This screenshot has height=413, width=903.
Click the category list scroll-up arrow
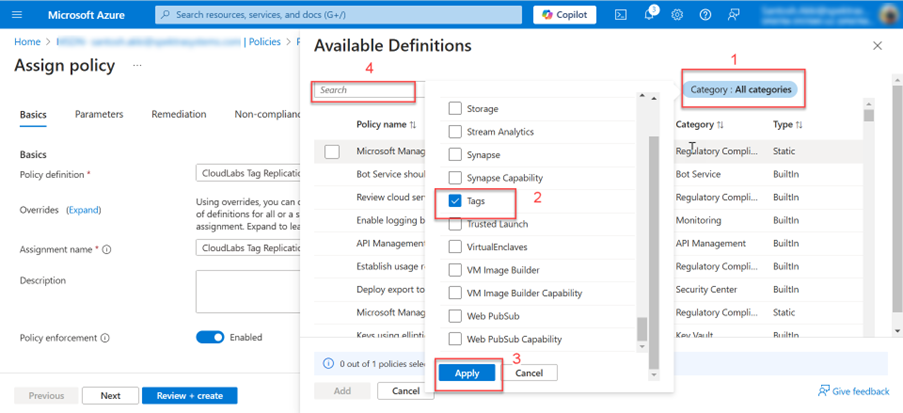[642, 96]
